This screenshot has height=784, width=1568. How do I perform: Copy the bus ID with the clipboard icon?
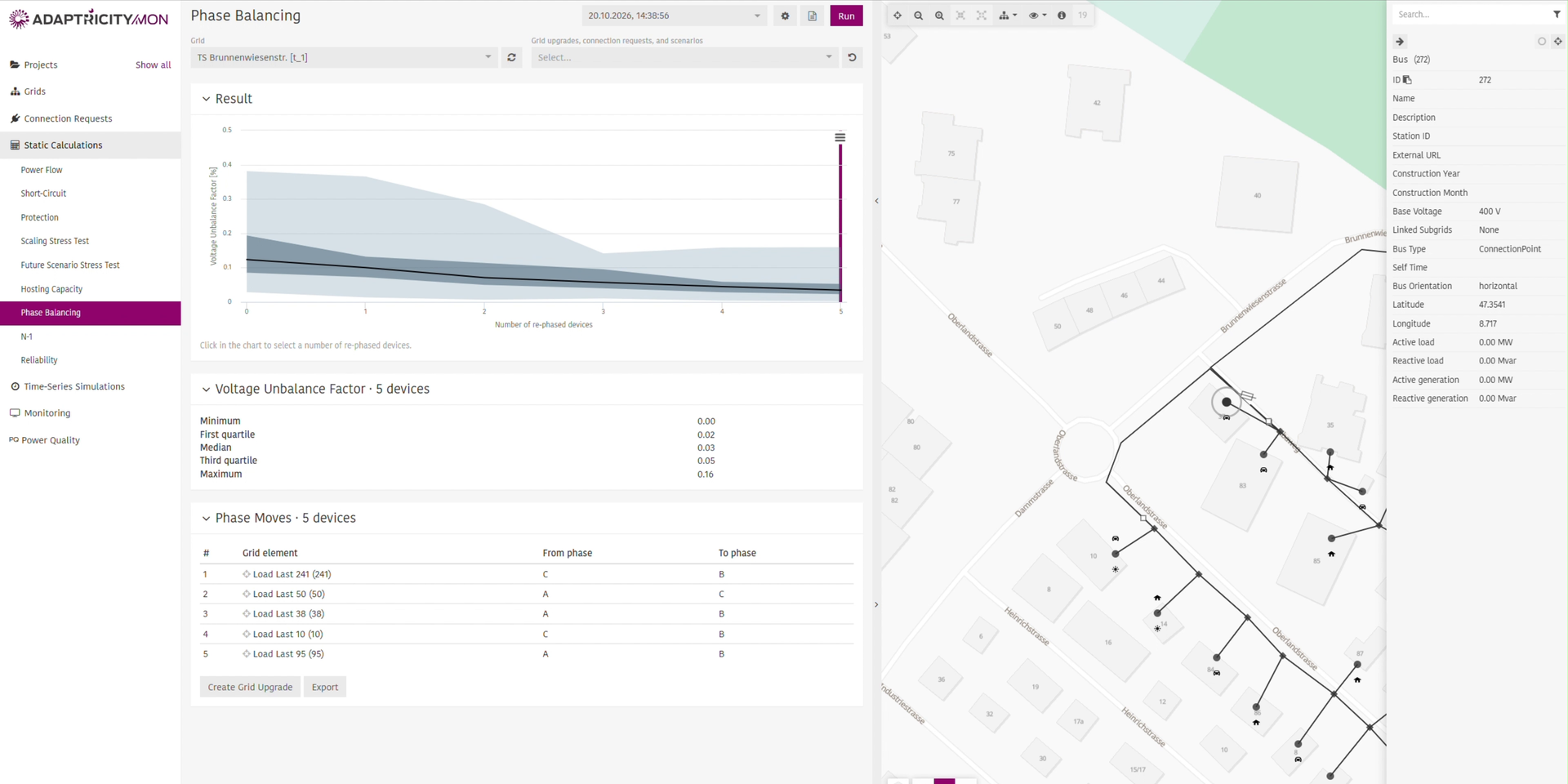[1407, 80]
